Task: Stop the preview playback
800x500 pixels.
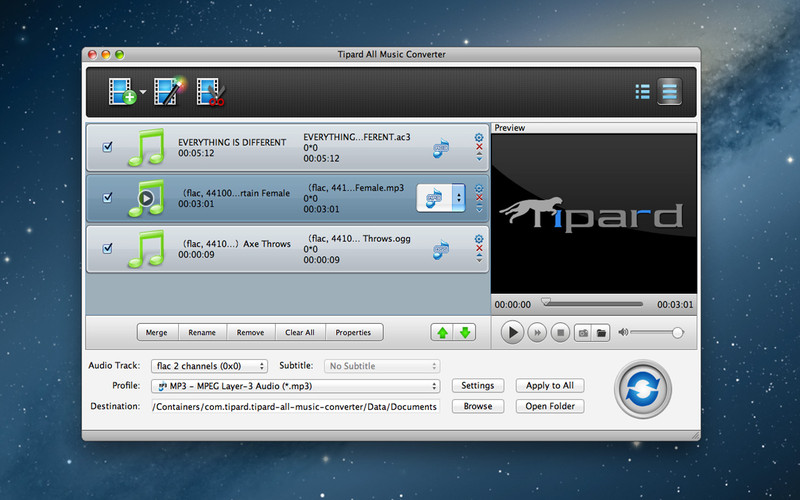Action: coord(560,333)
